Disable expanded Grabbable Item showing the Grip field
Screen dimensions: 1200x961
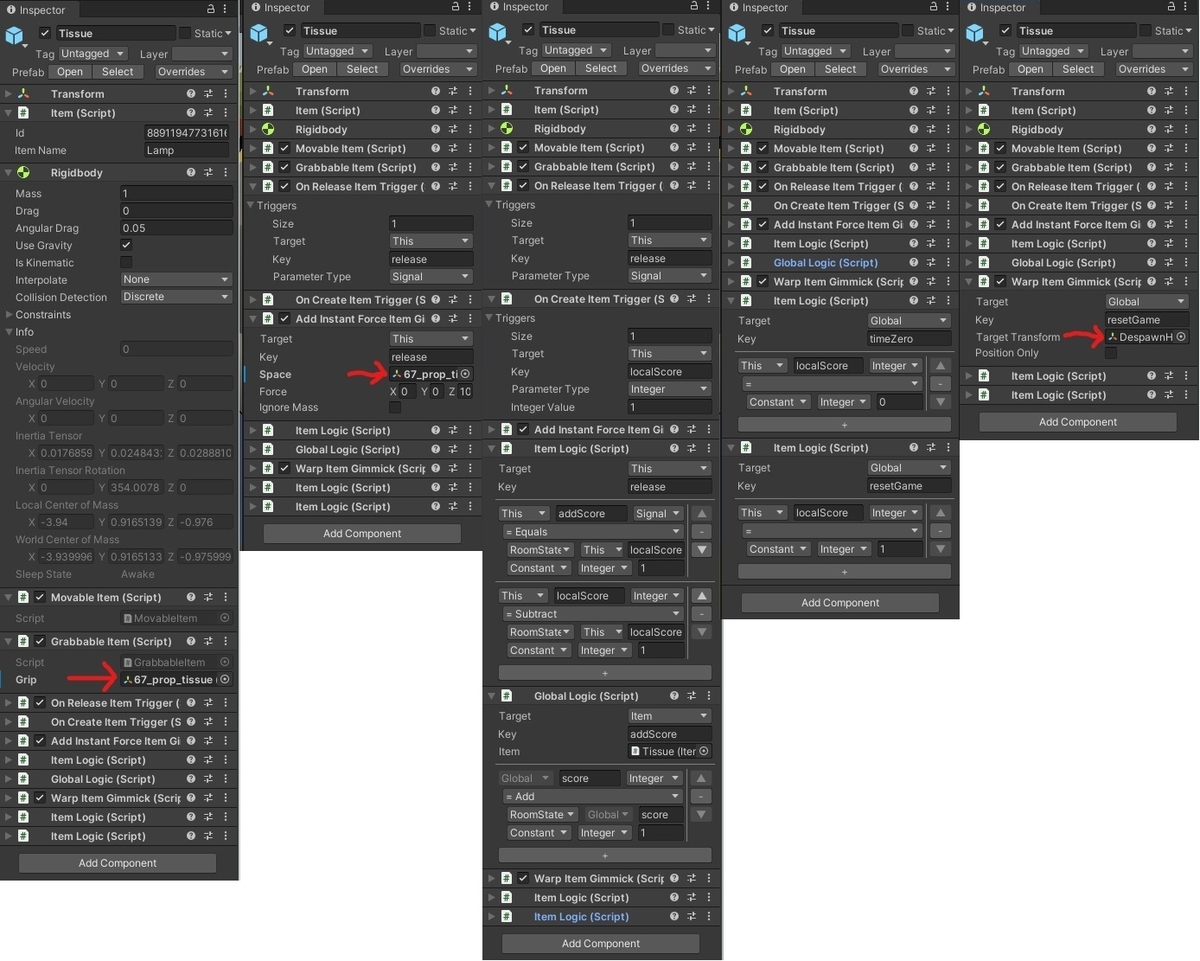[40, 642]
